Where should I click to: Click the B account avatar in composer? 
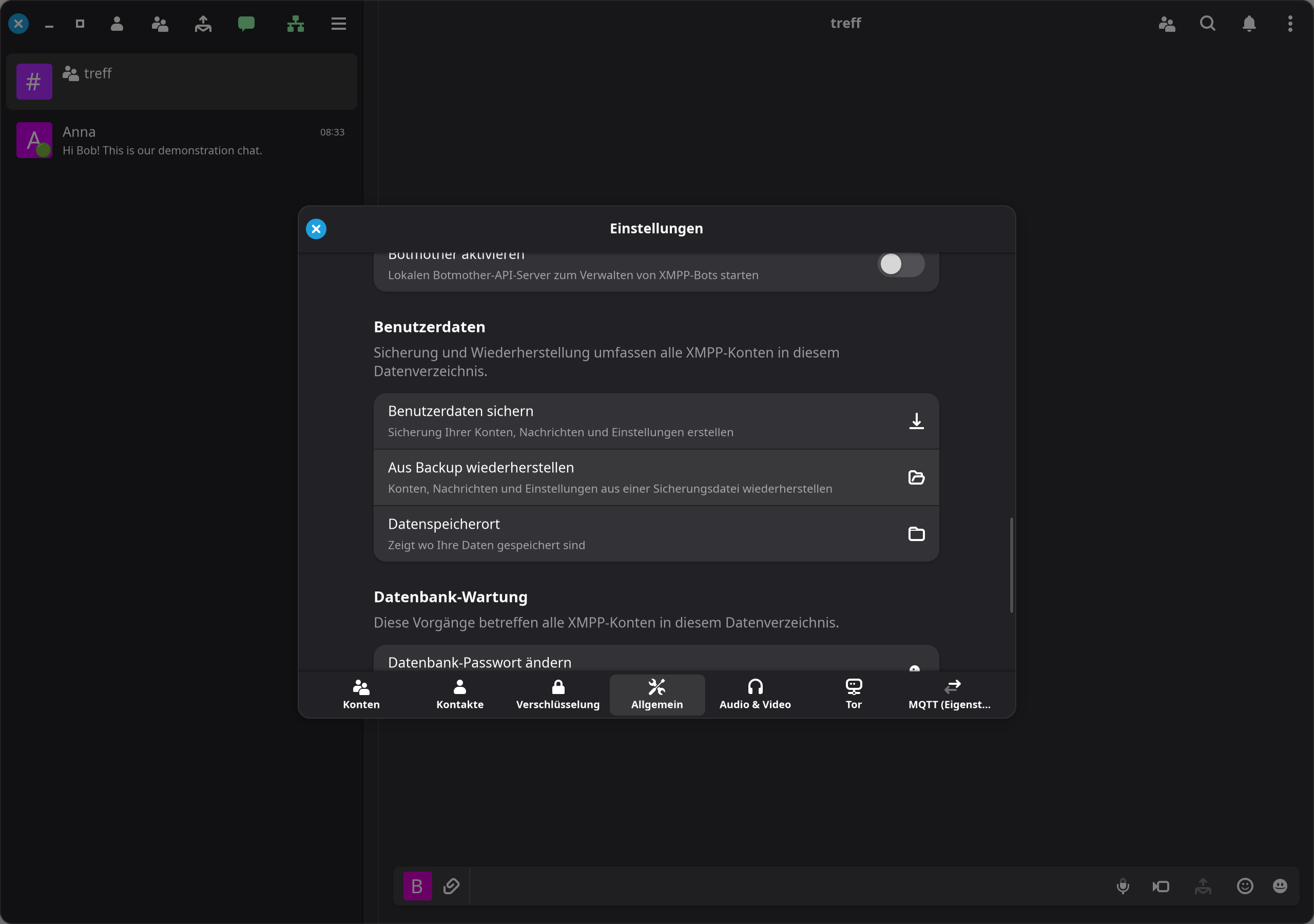(x=417, y=886)
